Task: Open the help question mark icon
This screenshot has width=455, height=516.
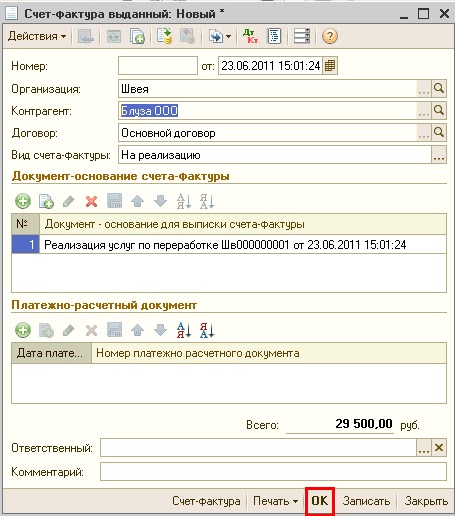Action: click(x=330, y=36)
